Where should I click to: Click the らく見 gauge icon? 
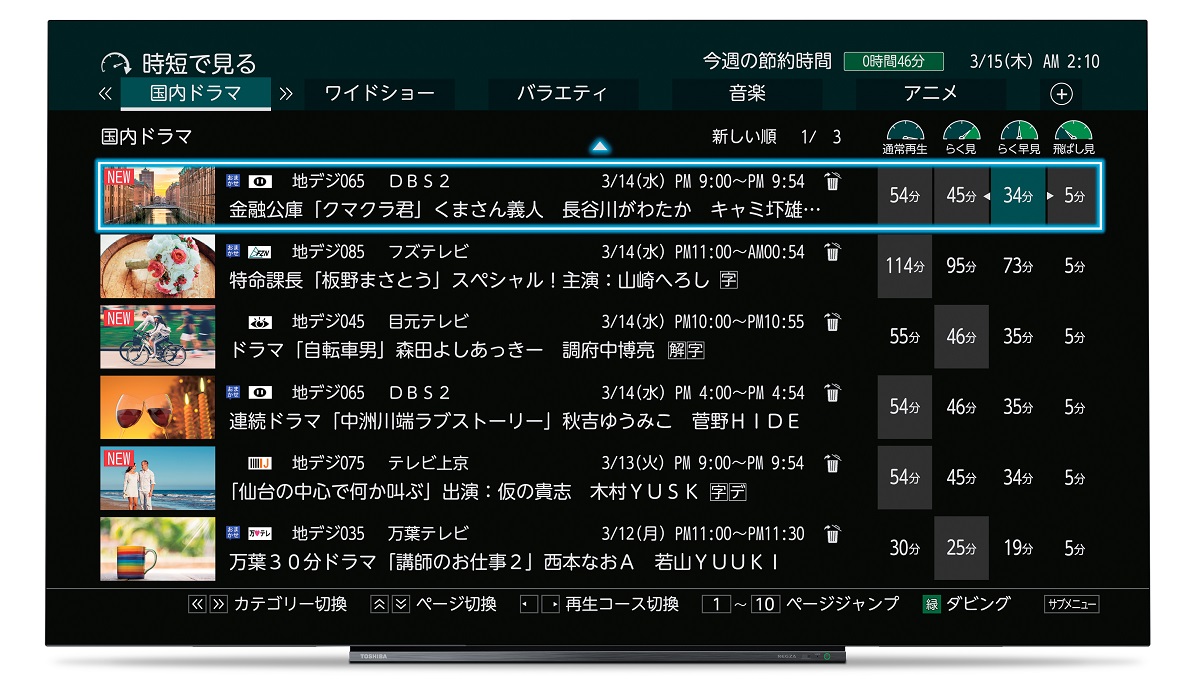click(961, 133)
